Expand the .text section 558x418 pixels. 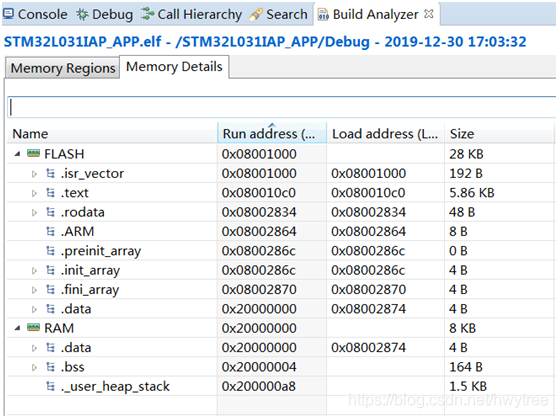pos(34,193)
